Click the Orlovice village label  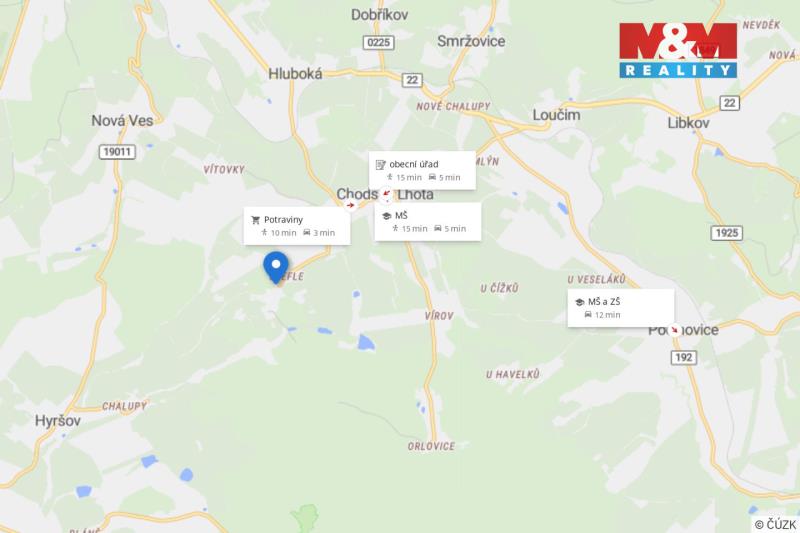point(431,446)
